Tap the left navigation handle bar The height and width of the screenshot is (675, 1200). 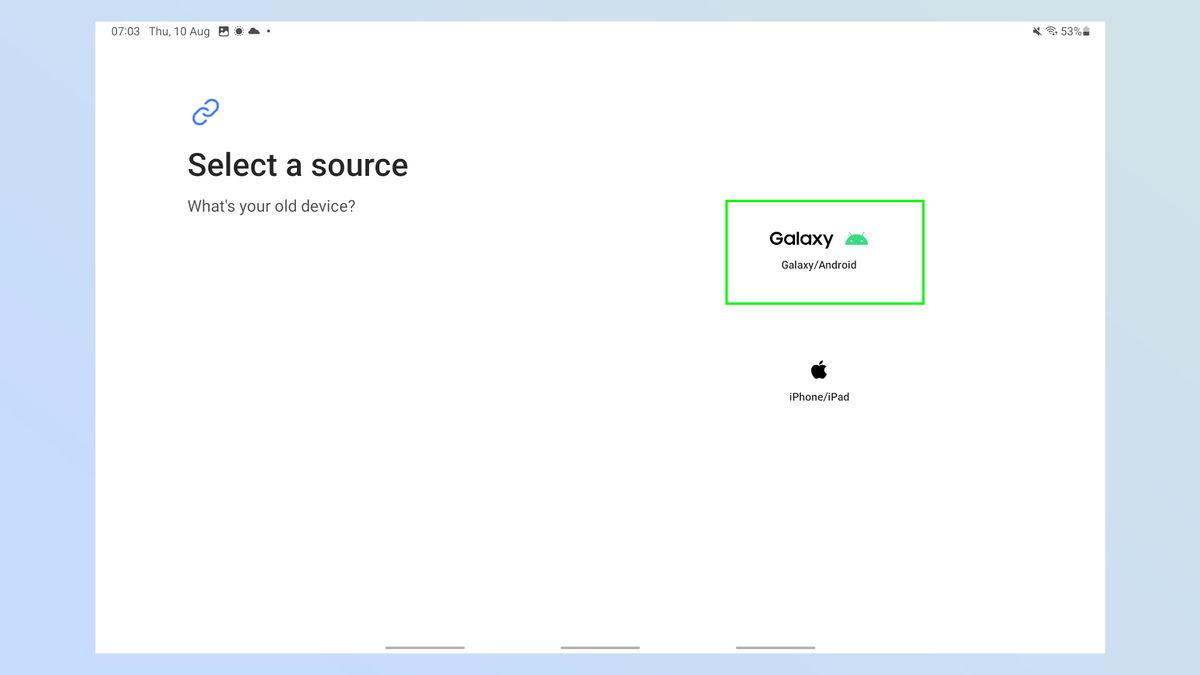click(x=424, y=648)
